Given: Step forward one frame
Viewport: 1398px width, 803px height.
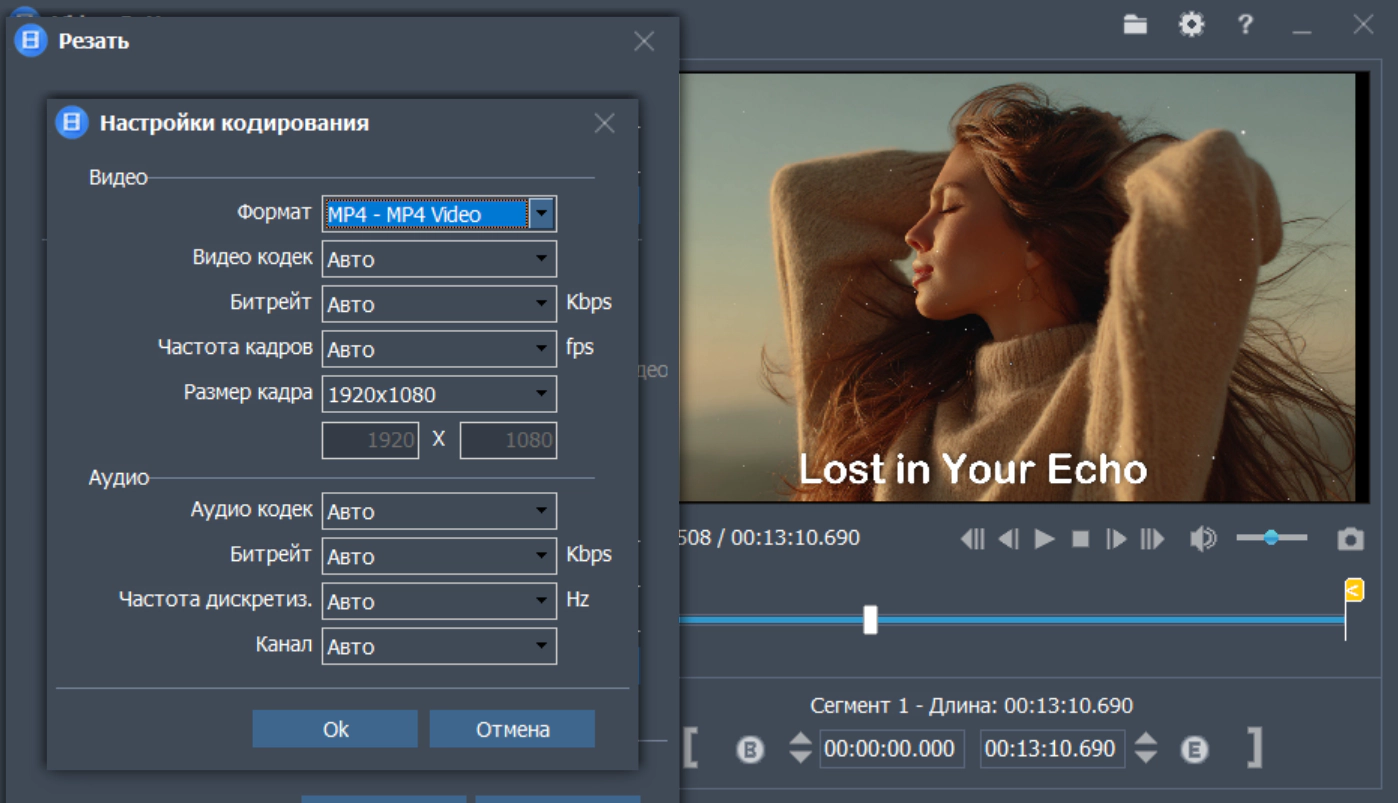Looking at the screenshot, I should [1116, 539].
